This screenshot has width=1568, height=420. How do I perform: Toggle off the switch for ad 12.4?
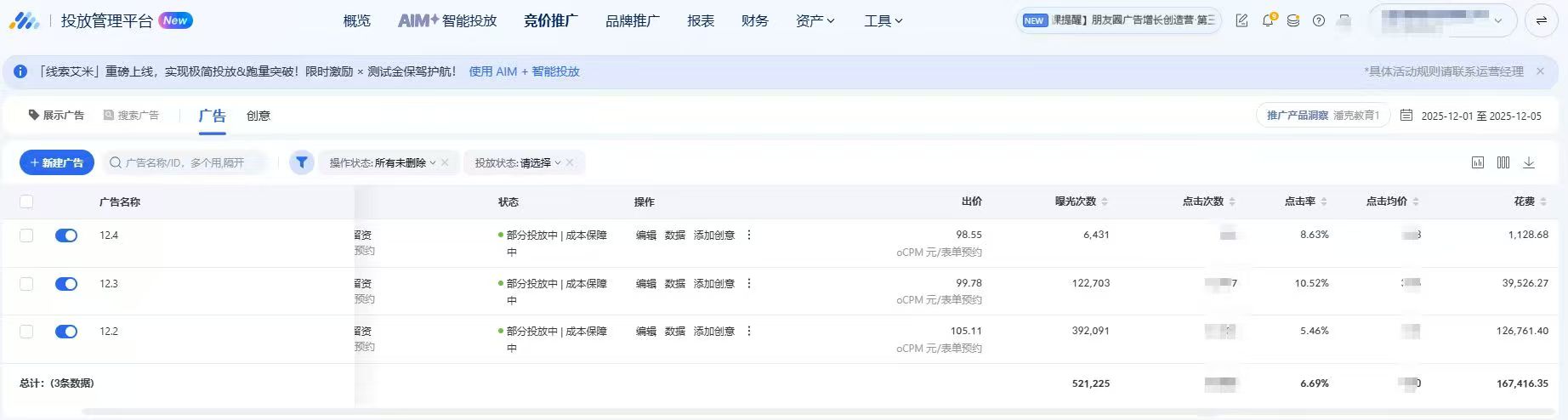point(66,236)
